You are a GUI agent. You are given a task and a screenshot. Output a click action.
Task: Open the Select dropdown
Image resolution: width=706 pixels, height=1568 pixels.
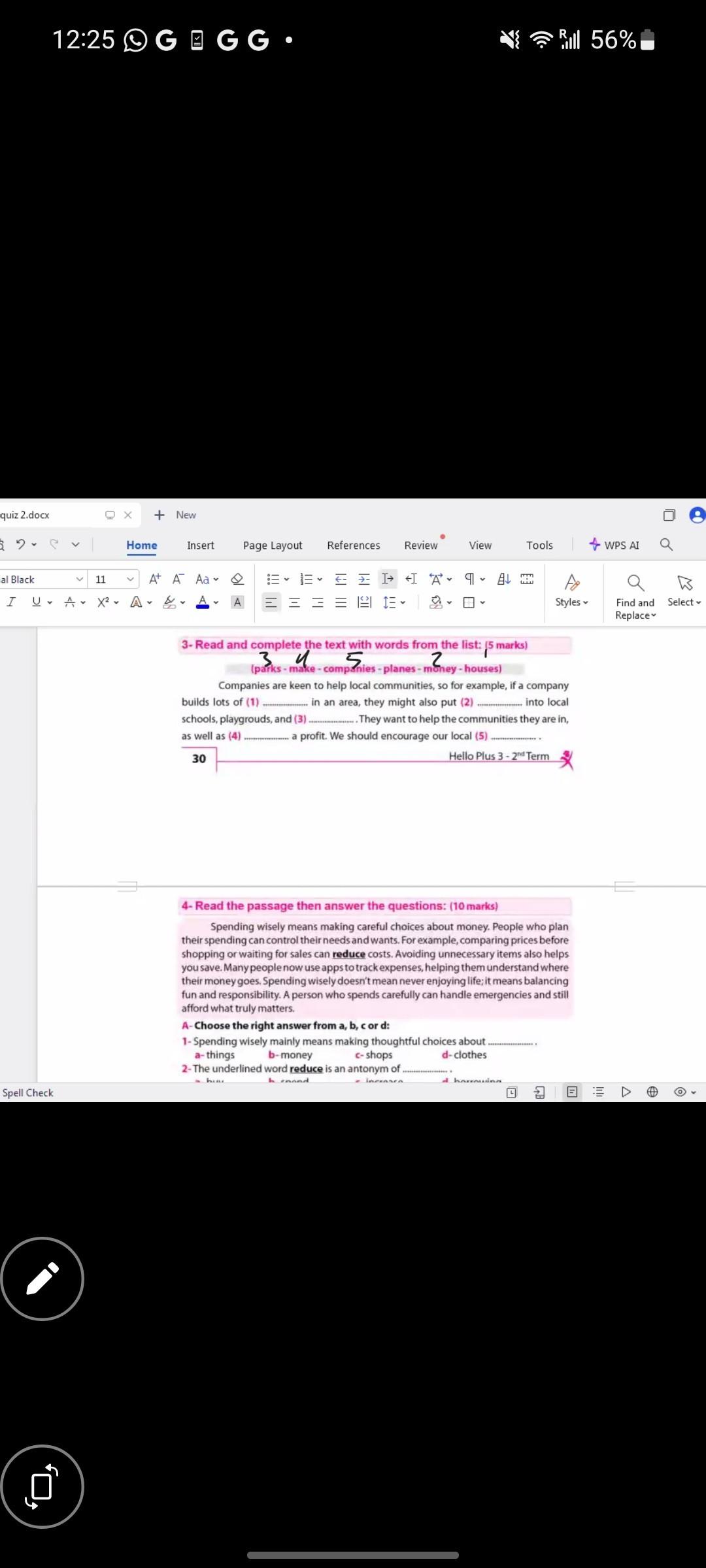pos(684,591)
